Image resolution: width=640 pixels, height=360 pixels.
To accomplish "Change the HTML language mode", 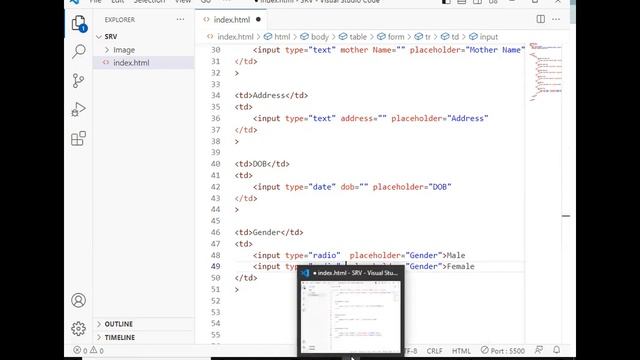I will pyautogui.click(x=461, y=351).
